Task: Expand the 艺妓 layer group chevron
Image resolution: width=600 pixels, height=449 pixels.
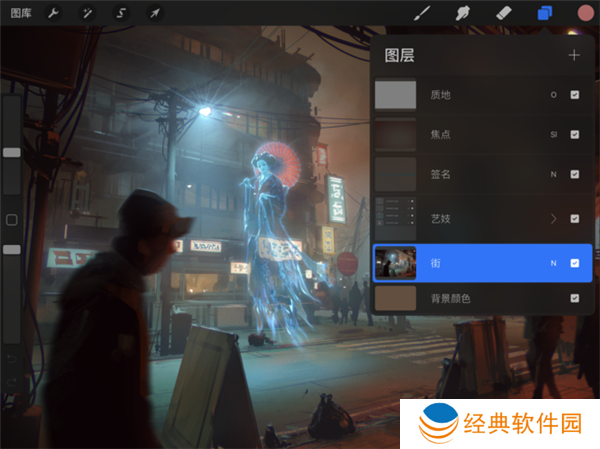Action: click(553, 218)
